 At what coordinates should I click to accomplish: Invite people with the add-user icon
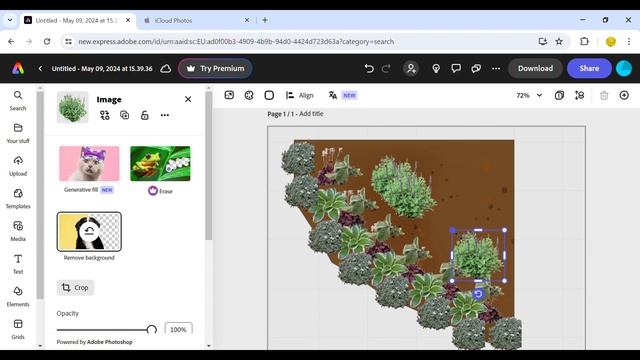click(411, 69)
